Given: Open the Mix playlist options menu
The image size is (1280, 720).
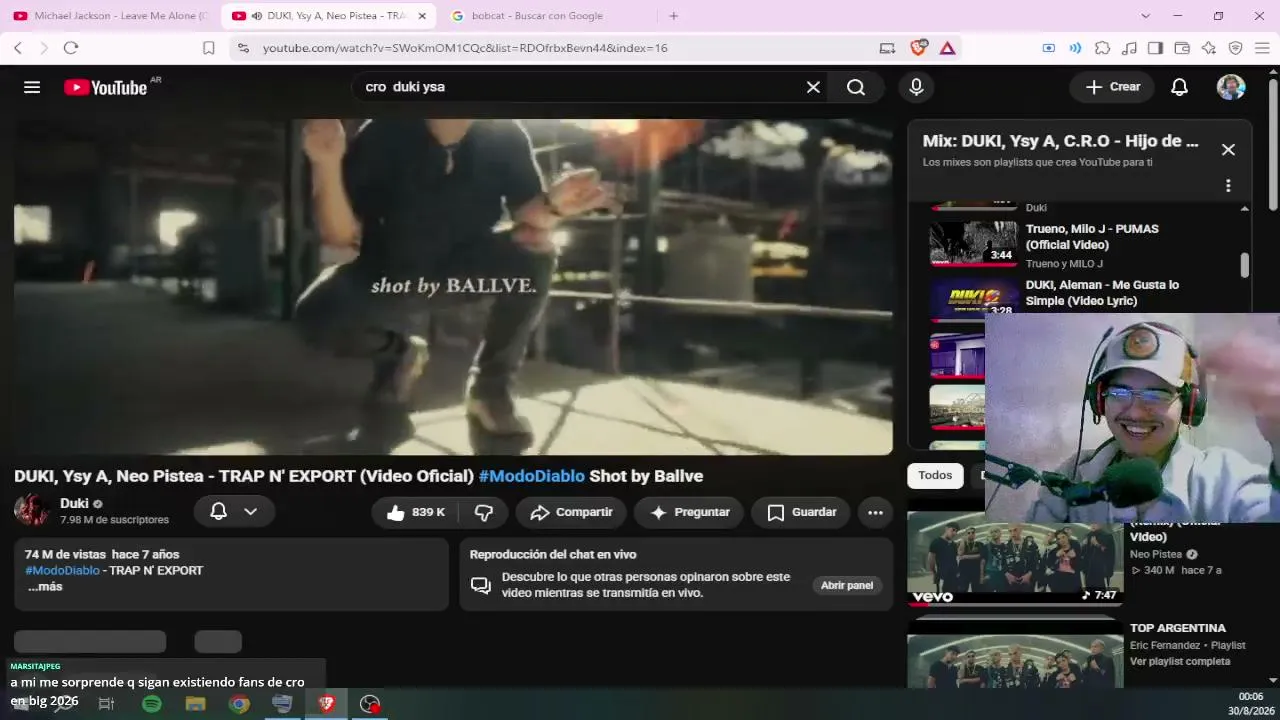Looking at the screenshot, I should pyautogui.click(x=1228, y=186).
